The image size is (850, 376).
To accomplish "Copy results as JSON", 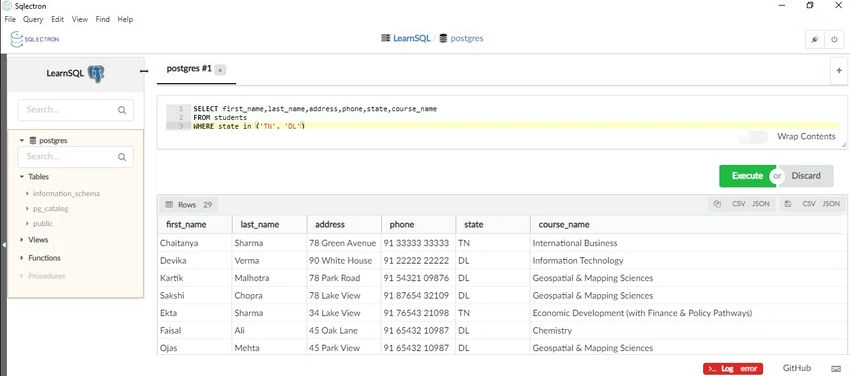I will click(x=761, y=204).
